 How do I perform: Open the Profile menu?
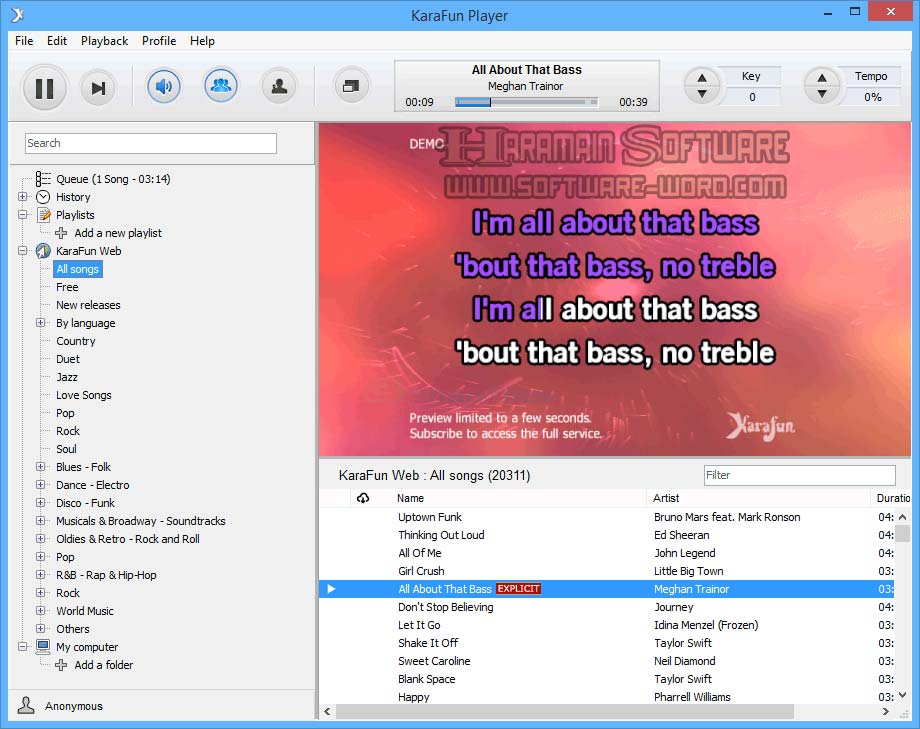(x=159, y=41)
